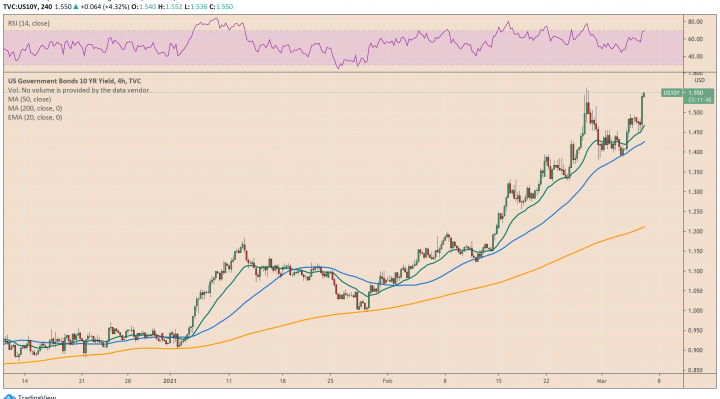Select the MA (50, close) indicator legend
Viewport: 720px width, 399px height.
click(29, 99)
